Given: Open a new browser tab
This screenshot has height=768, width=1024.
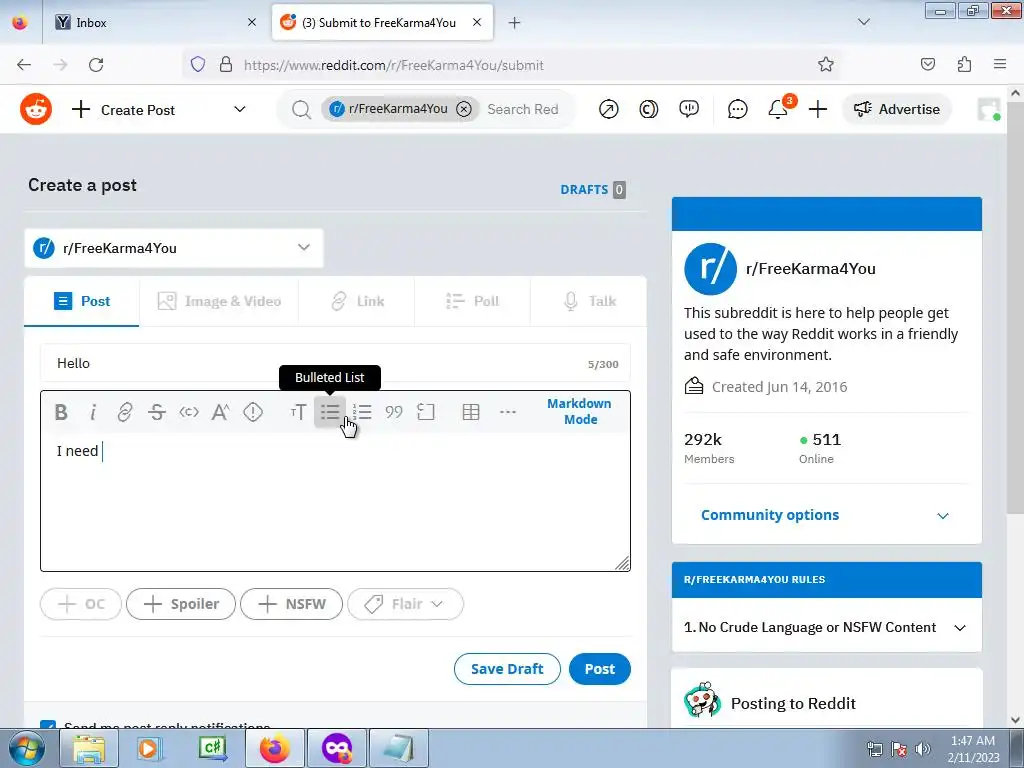Looking at the screenshot, I should (x=515, y=23).
